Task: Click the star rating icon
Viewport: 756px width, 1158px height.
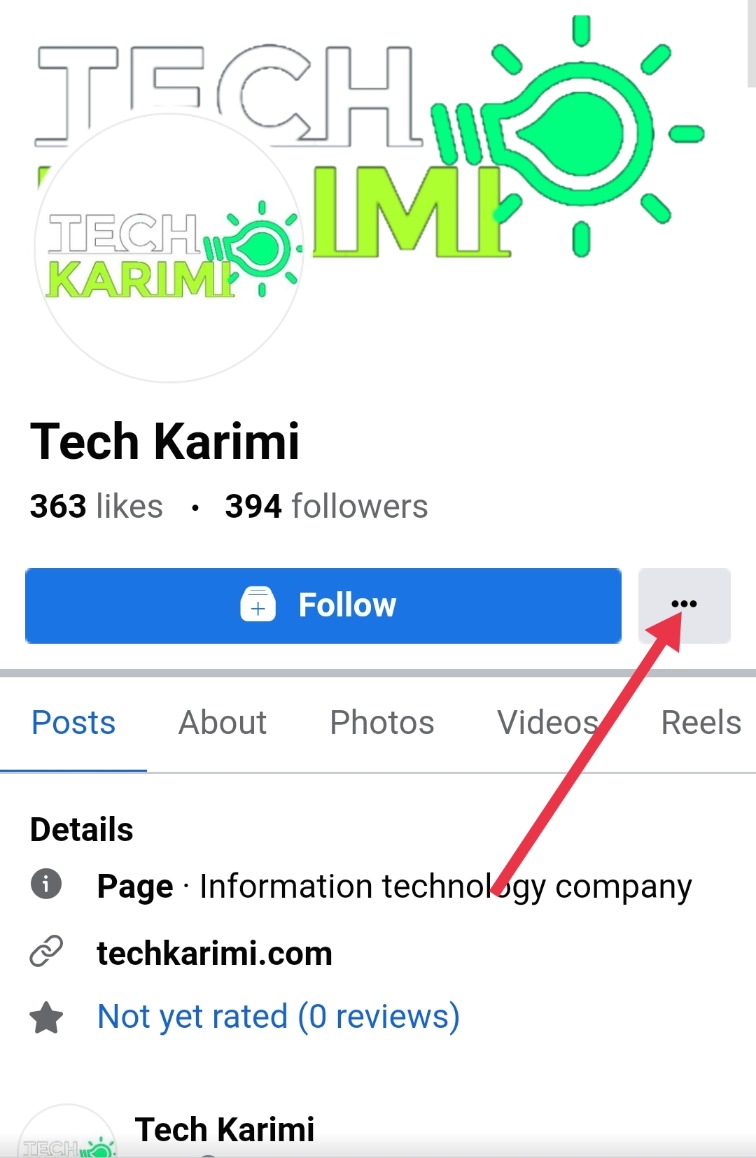Action: (46, 1017)
